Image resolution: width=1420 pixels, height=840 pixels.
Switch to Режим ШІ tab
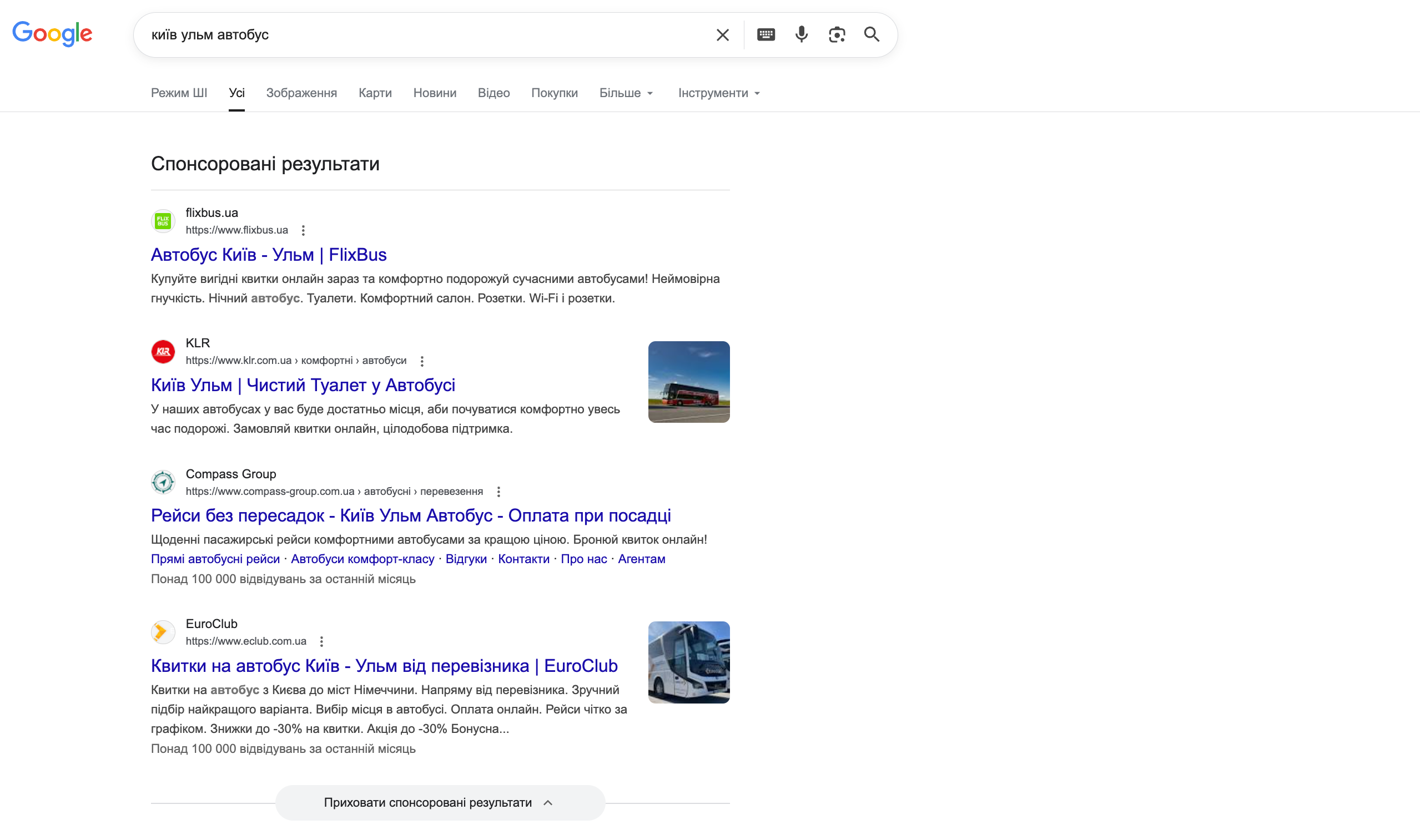[179, 93]
